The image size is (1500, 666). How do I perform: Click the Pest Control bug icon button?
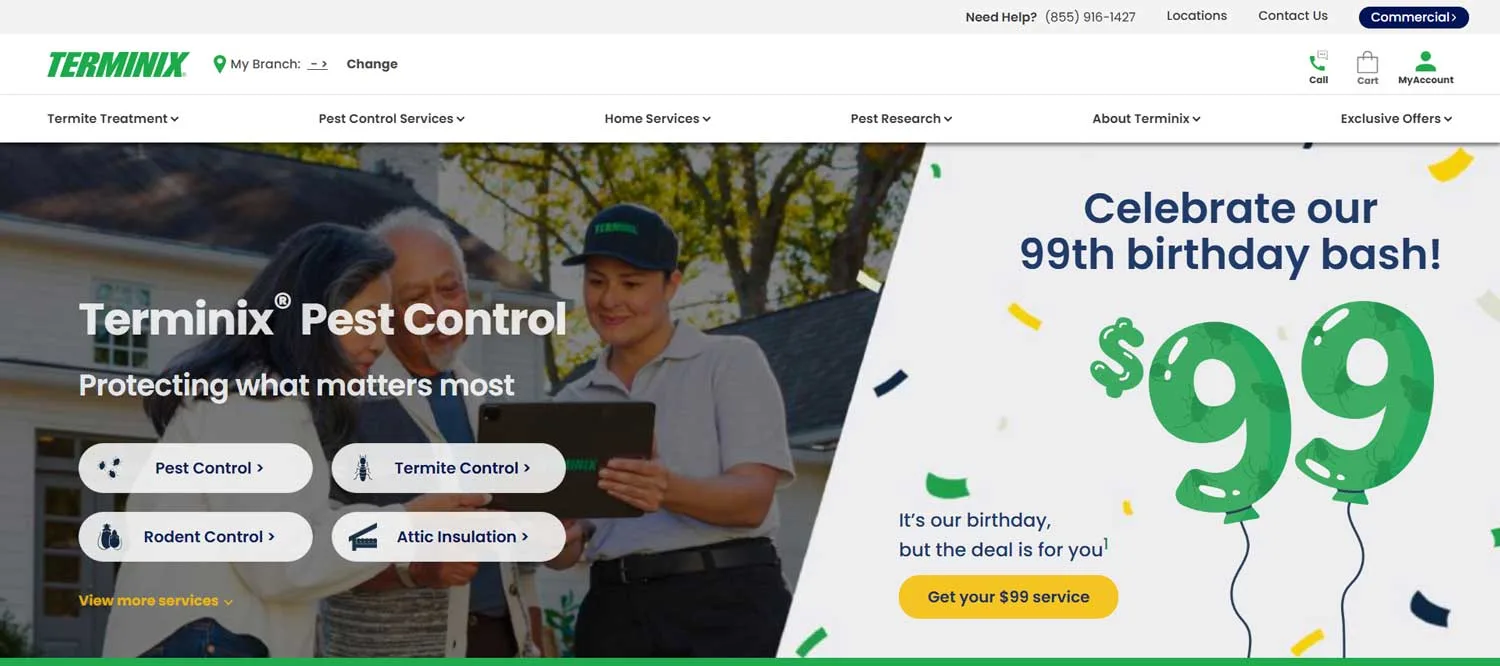coord(196,468)
